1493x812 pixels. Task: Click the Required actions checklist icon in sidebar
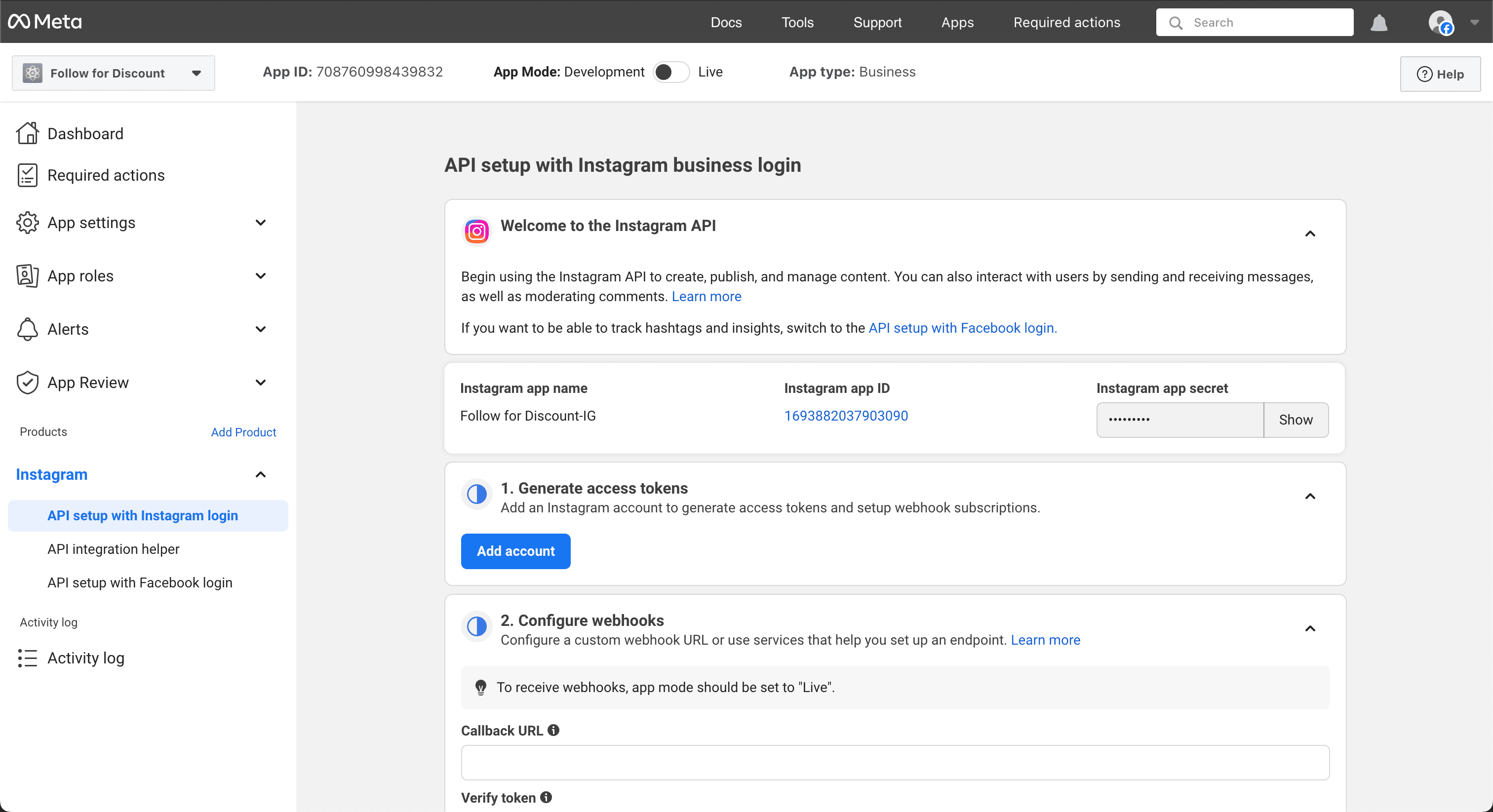27,175
